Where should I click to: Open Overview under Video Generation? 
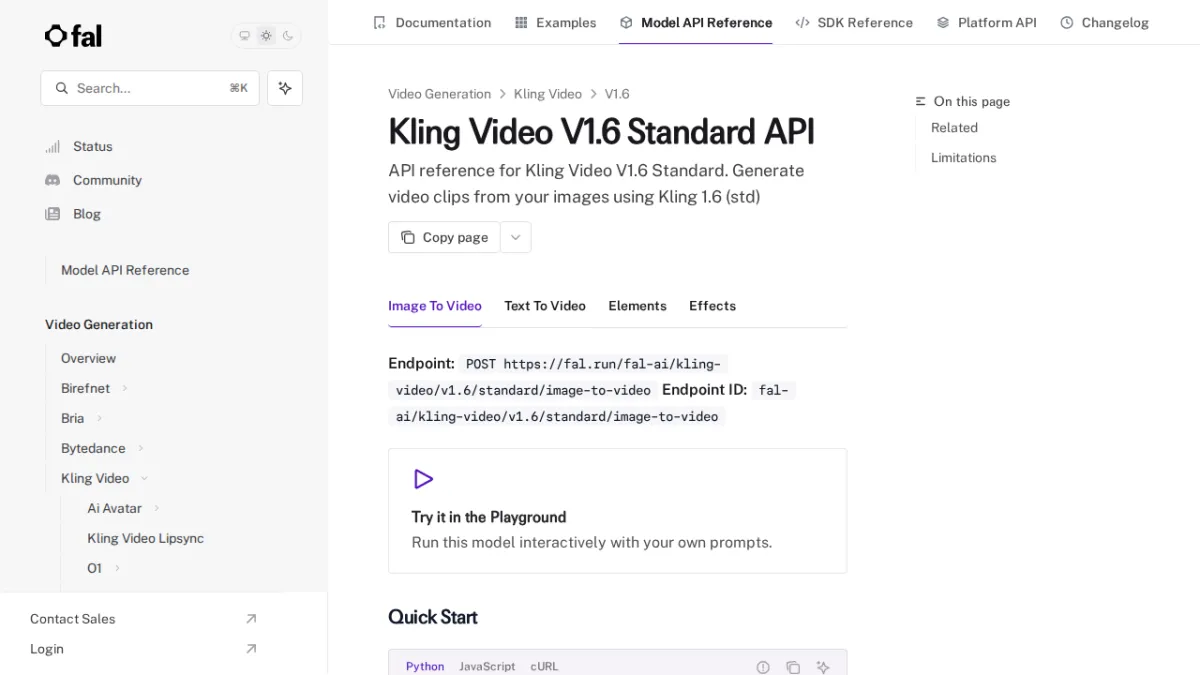click(x=88, y=358)
